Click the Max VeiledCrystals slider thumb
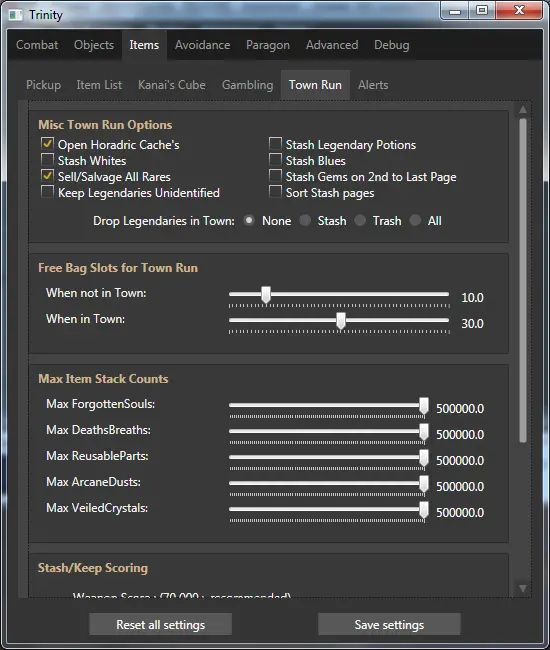550x650 pixels. (x=424, y=510)
